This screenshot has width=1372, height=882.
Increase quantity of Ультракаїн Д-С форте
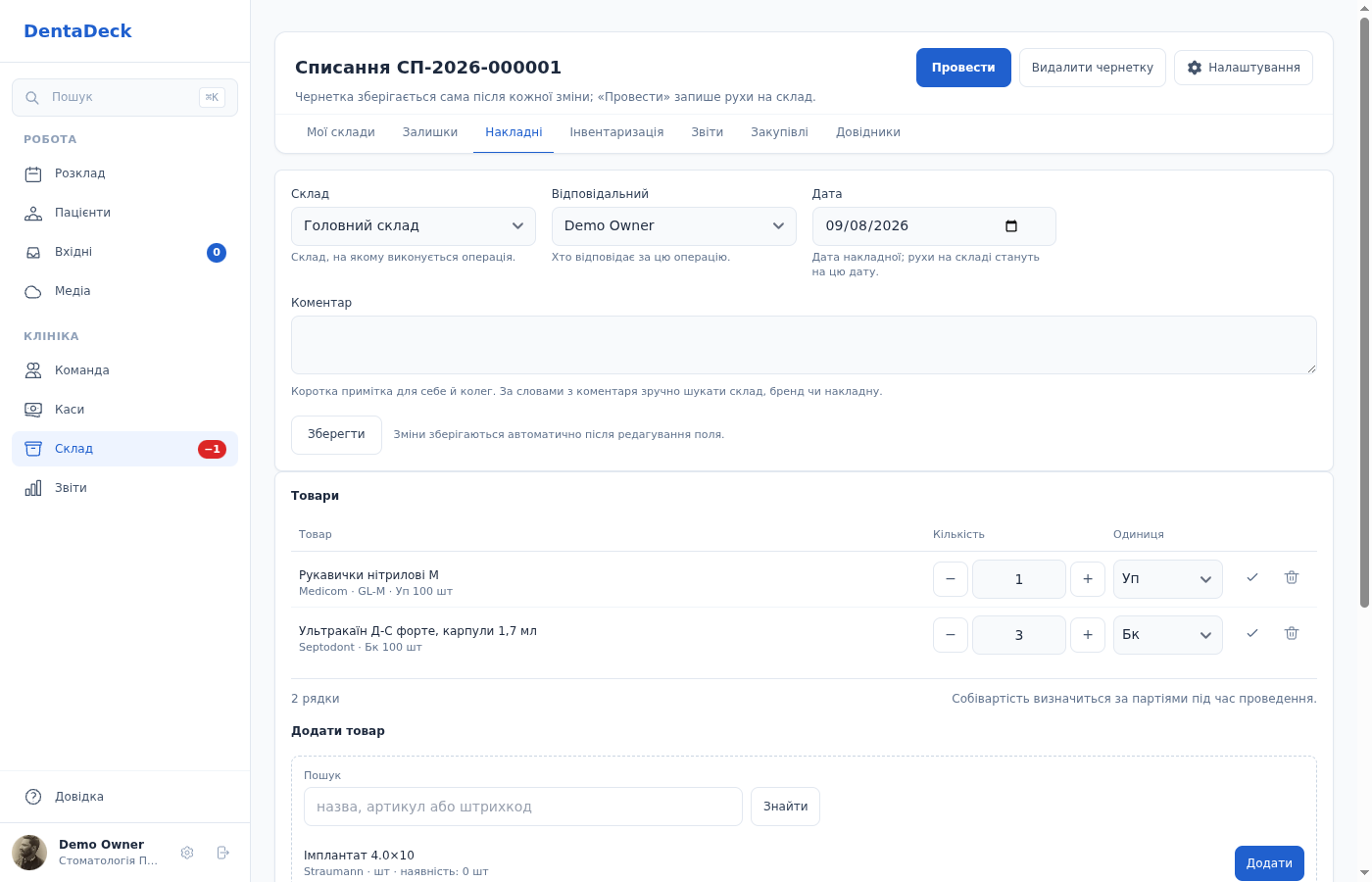(x=1088, y=635)
